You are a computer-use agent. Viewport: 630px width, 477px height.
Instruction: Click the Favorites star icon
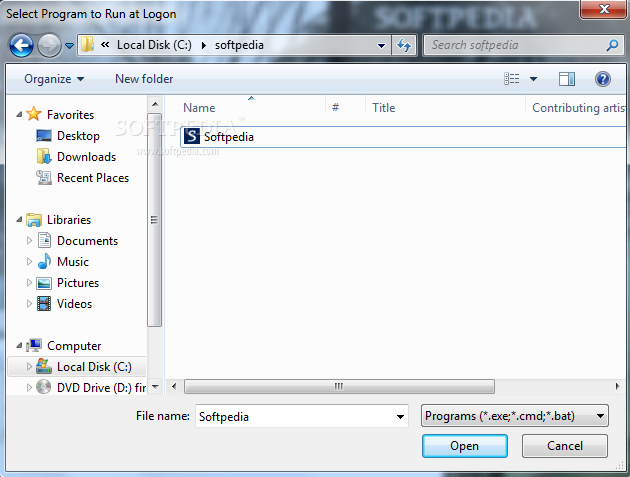click(x=34, y=114)
